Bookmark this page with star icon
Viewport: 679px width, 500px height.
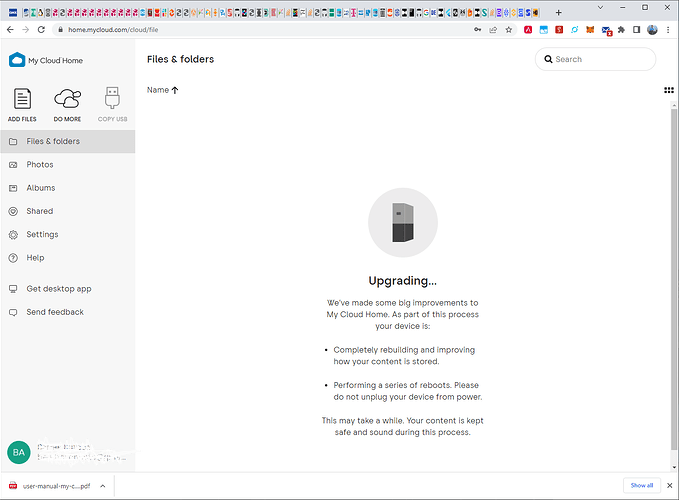(x=509, y=29)
